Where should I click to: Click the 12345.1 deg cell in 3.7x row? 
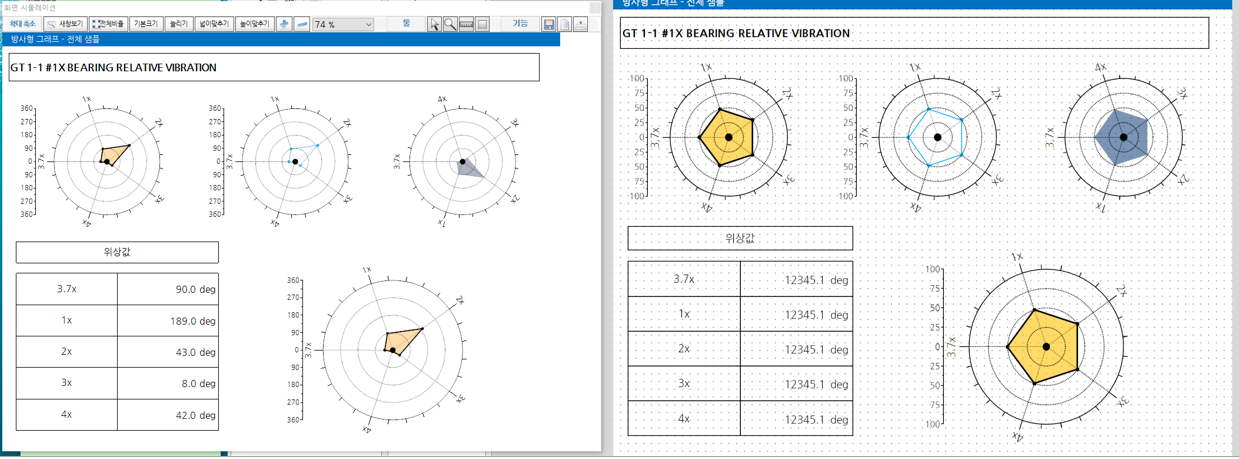pos(797,279)
